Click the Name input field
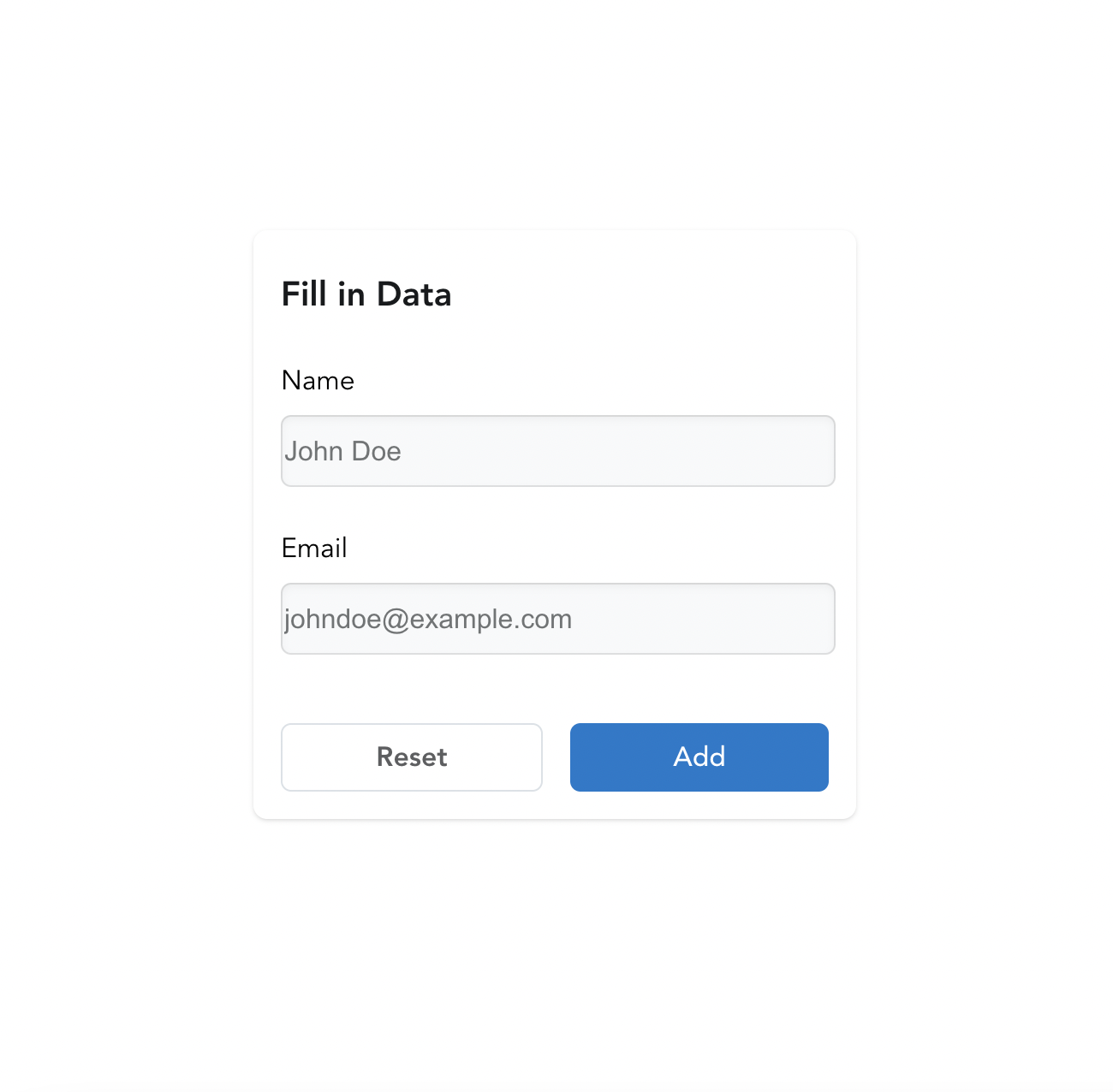Image resolution: width=1113 pixels, height=1092 pixels. pos(558,451)
